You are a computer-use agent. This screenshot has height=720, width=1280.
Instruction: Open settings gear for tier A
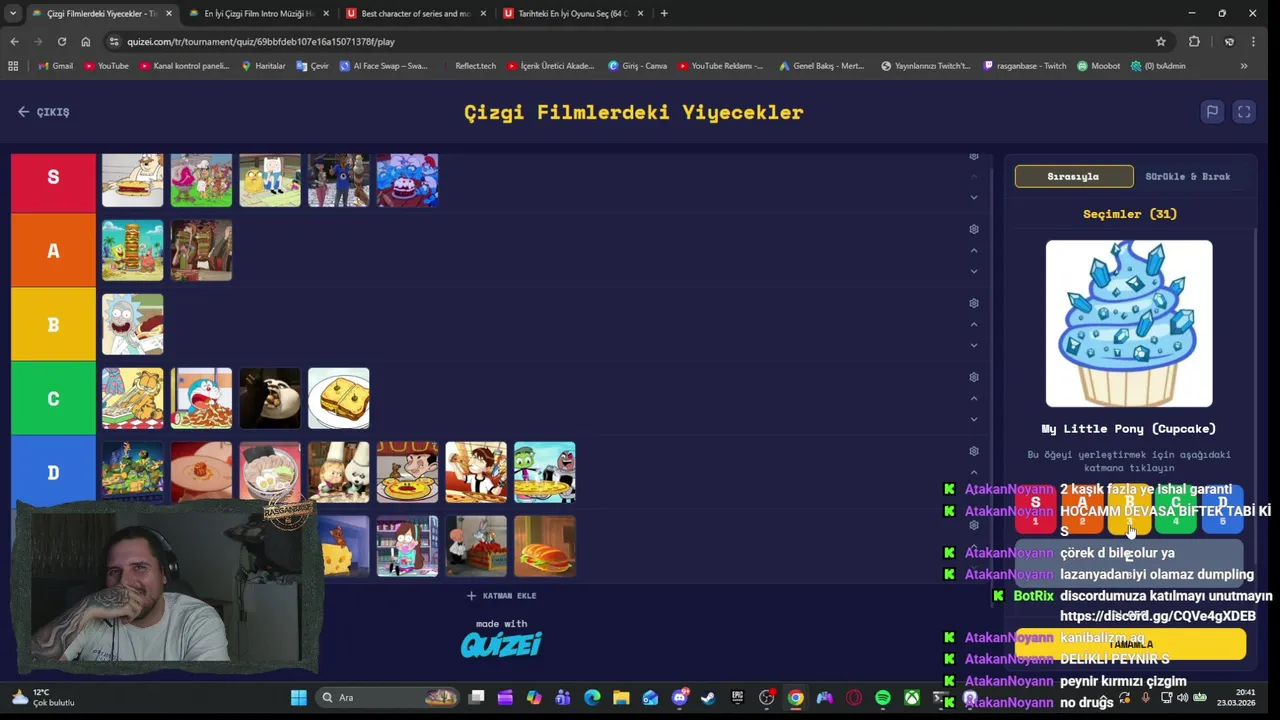pyautogui.click(x=974, y=229)
